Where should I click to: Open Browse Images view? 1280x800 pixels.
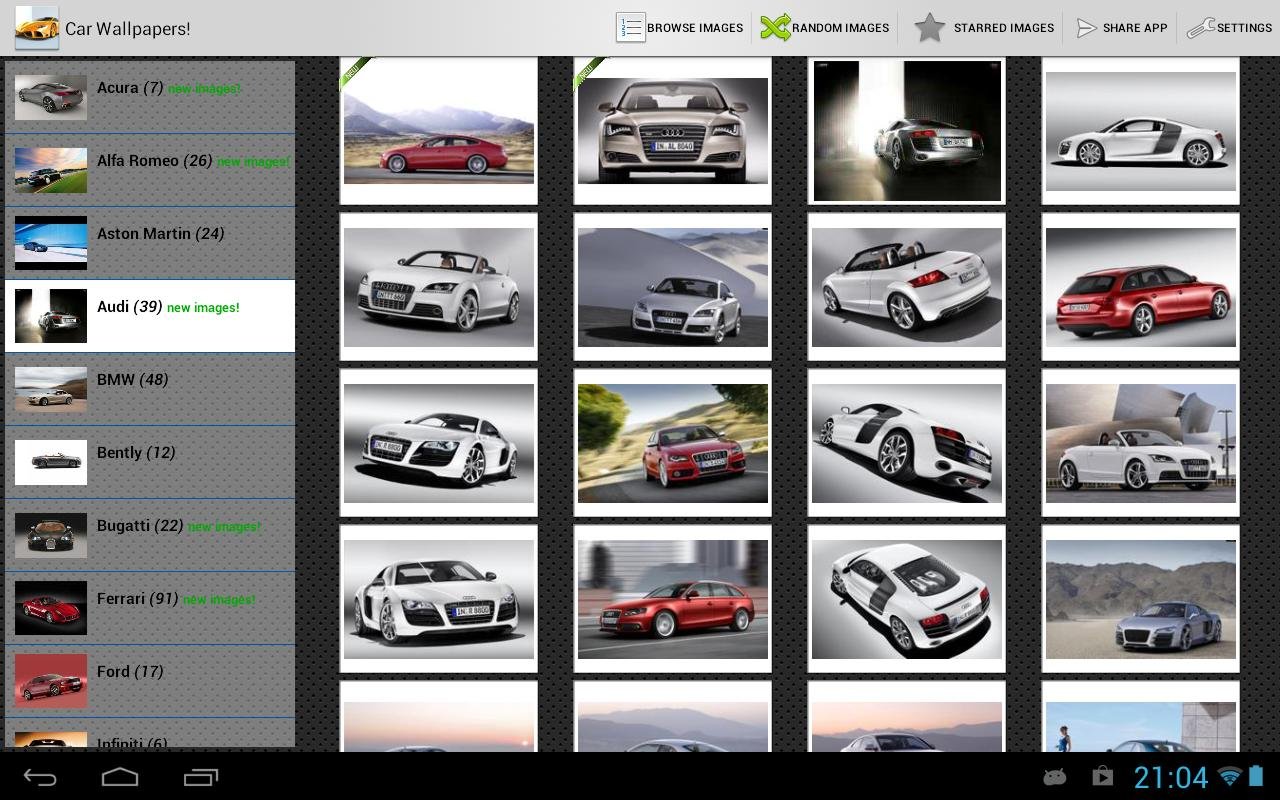[x=680, y=28]
